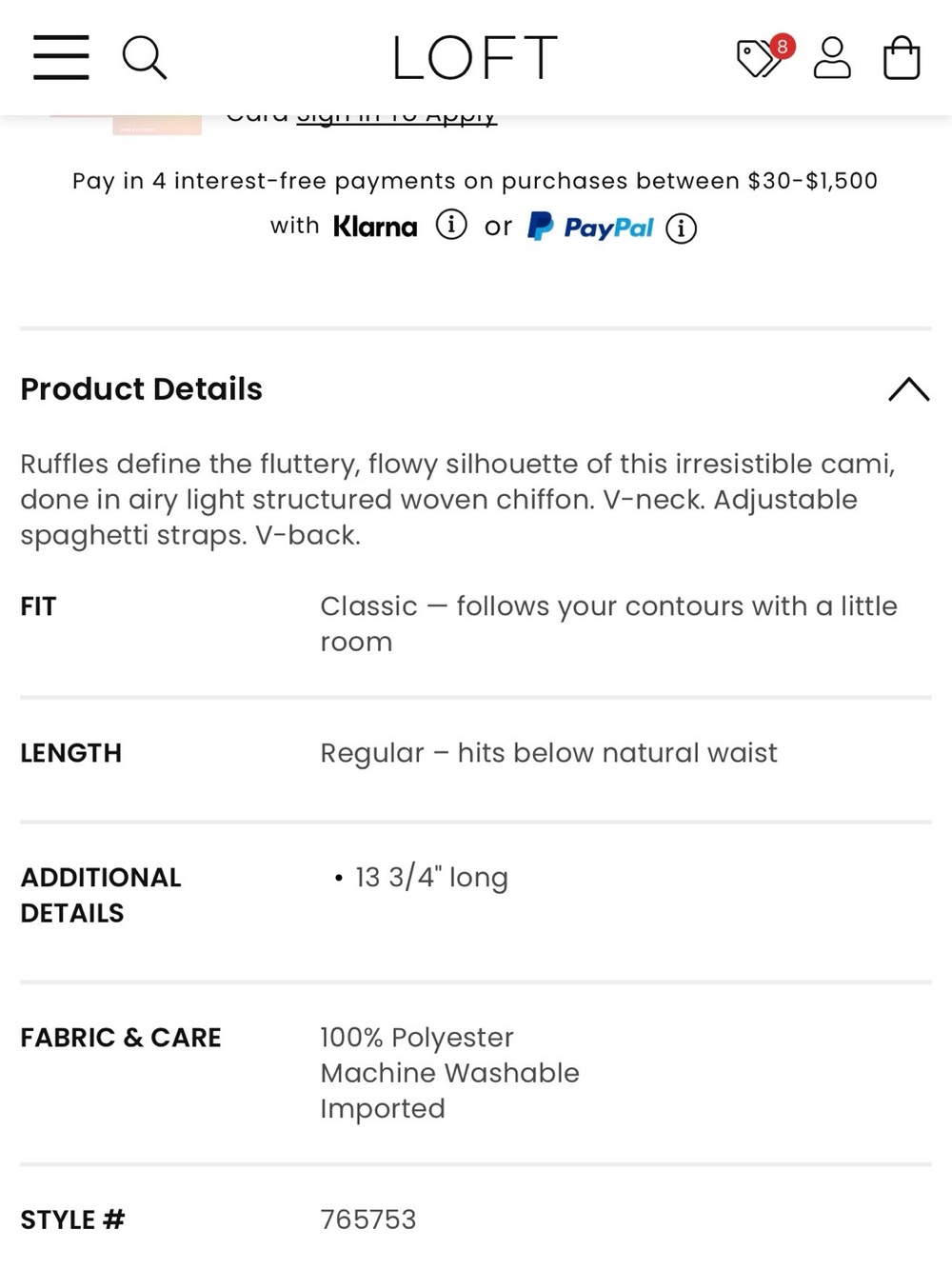This screenshot has height=1269, width=952.
Task: Tap the PayPal logo
Action: click(590, 227)
